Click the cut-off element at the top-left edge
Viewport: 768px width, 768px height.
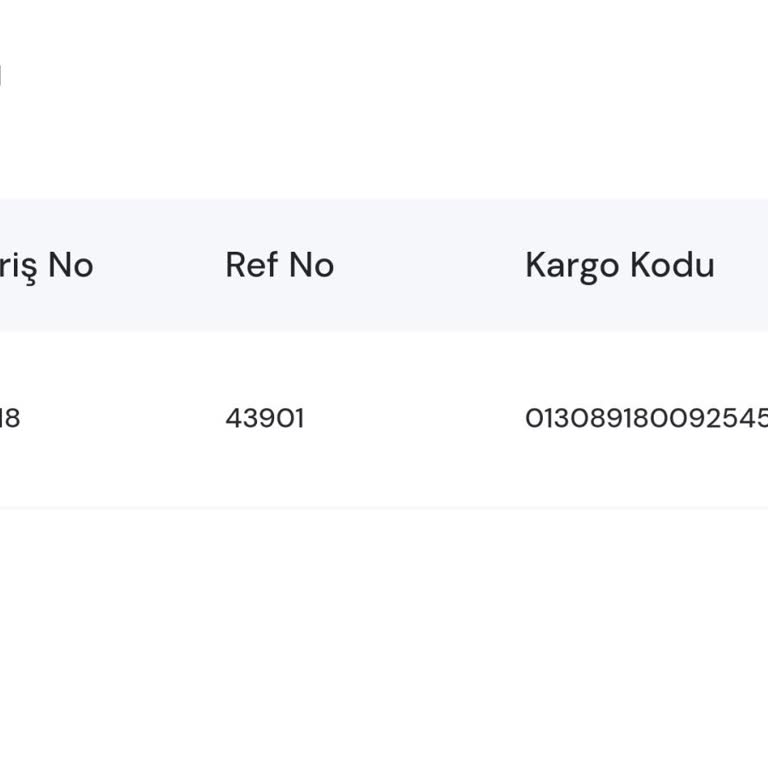pos(1,74)
